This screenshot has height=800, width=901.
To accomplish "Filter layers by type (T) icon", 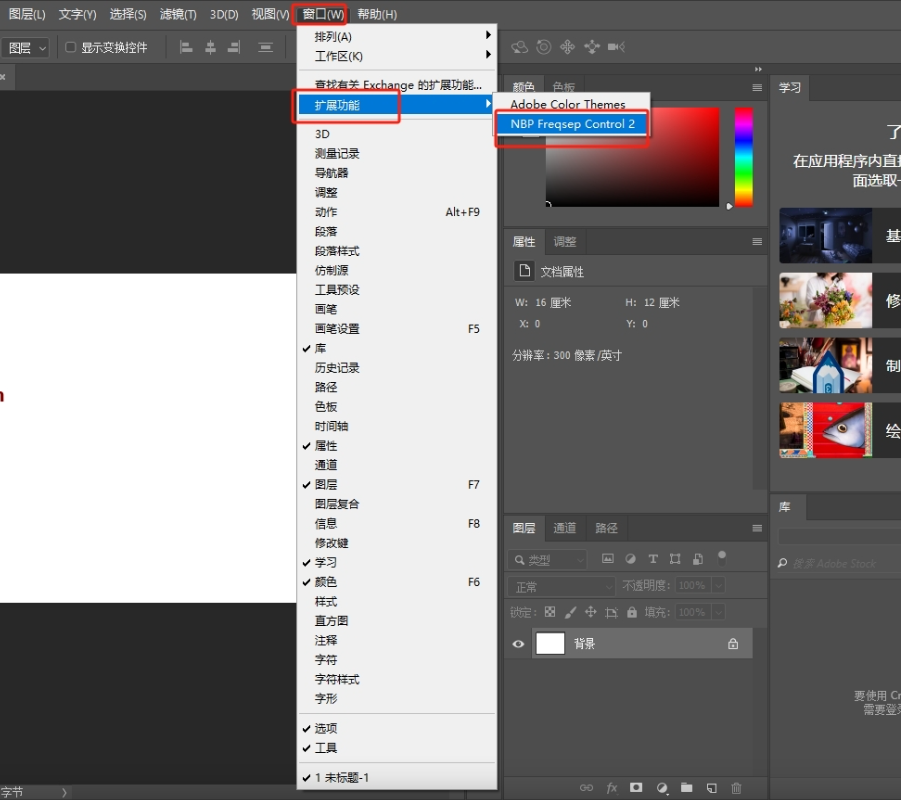I will (x=653, y=559).
